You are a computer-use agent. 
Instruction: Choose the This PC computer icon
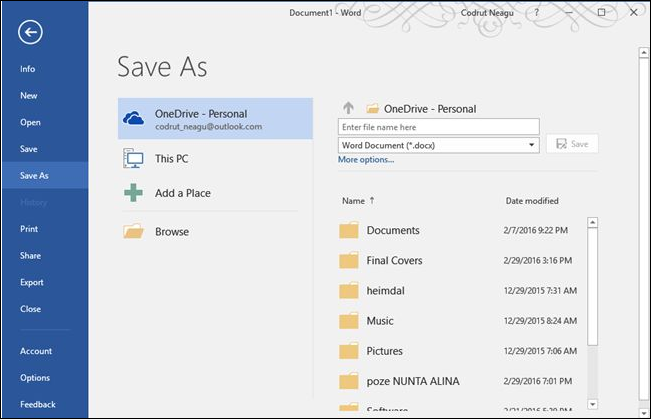[x=133, y=158]
